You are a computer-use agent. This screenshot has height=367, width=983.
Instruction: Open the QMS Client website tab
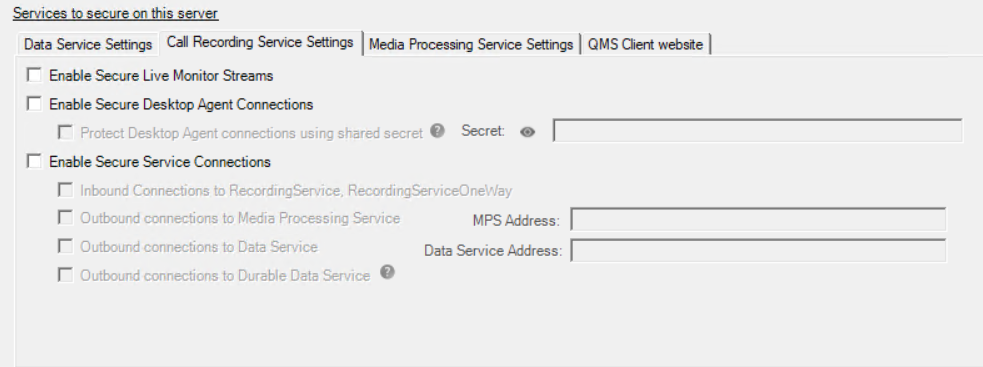[645, 45]
